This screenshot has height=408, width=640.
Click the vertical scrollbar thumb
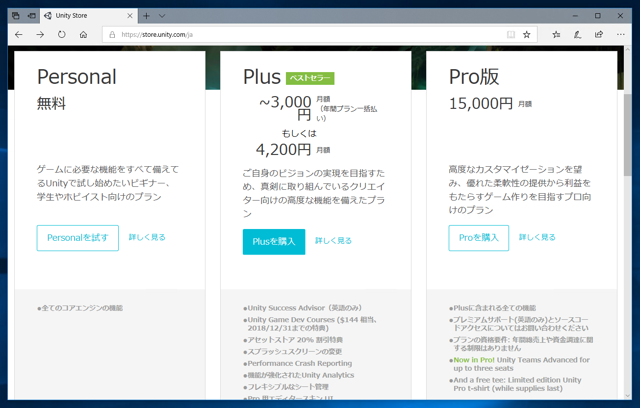(627, 135)
